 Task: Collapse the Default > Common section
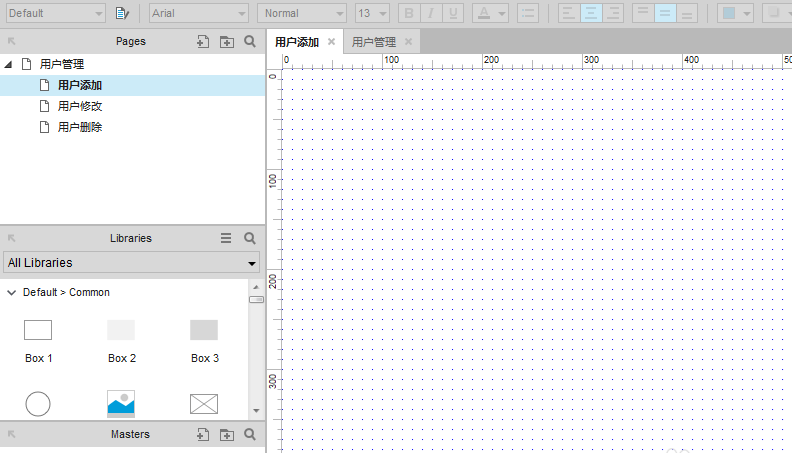pyautogui.click(x=11, y=292)
